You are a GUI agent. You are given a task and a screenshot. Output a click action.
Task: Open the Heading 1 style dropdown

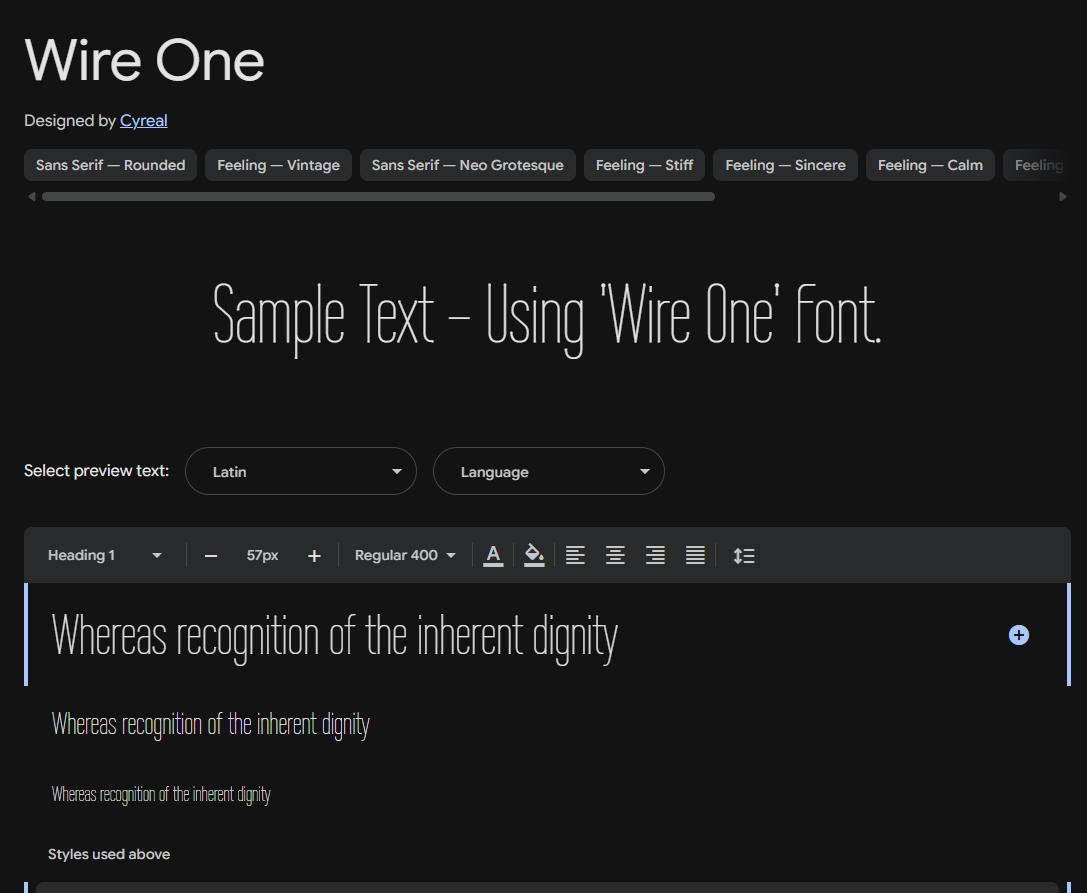[x=104, y=555]
